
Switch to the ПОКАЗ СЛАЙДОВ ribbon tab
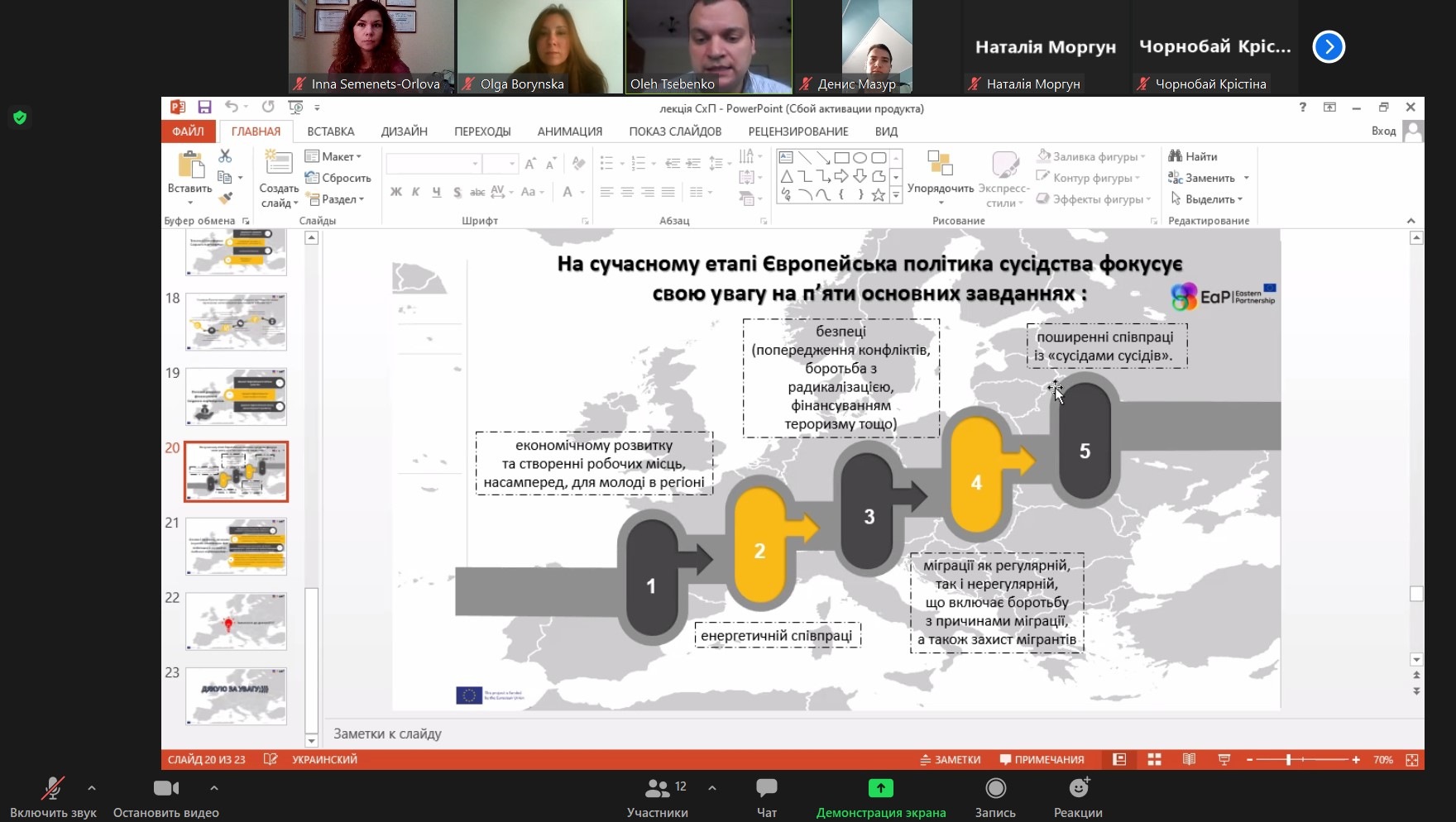point(675,131)
